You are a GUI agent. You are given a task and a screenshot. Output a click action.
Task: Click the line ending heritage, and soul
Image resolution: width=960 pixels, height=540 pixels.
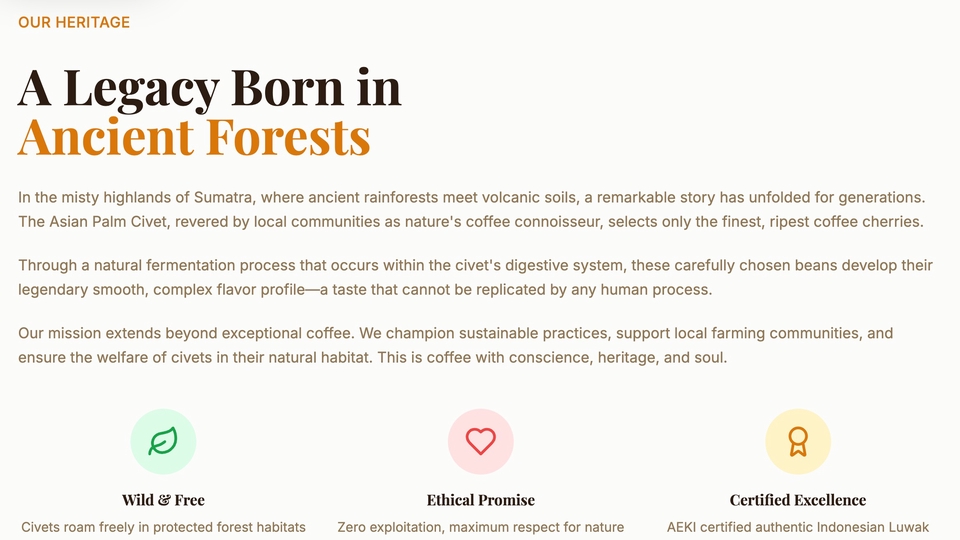coord(372,358)
